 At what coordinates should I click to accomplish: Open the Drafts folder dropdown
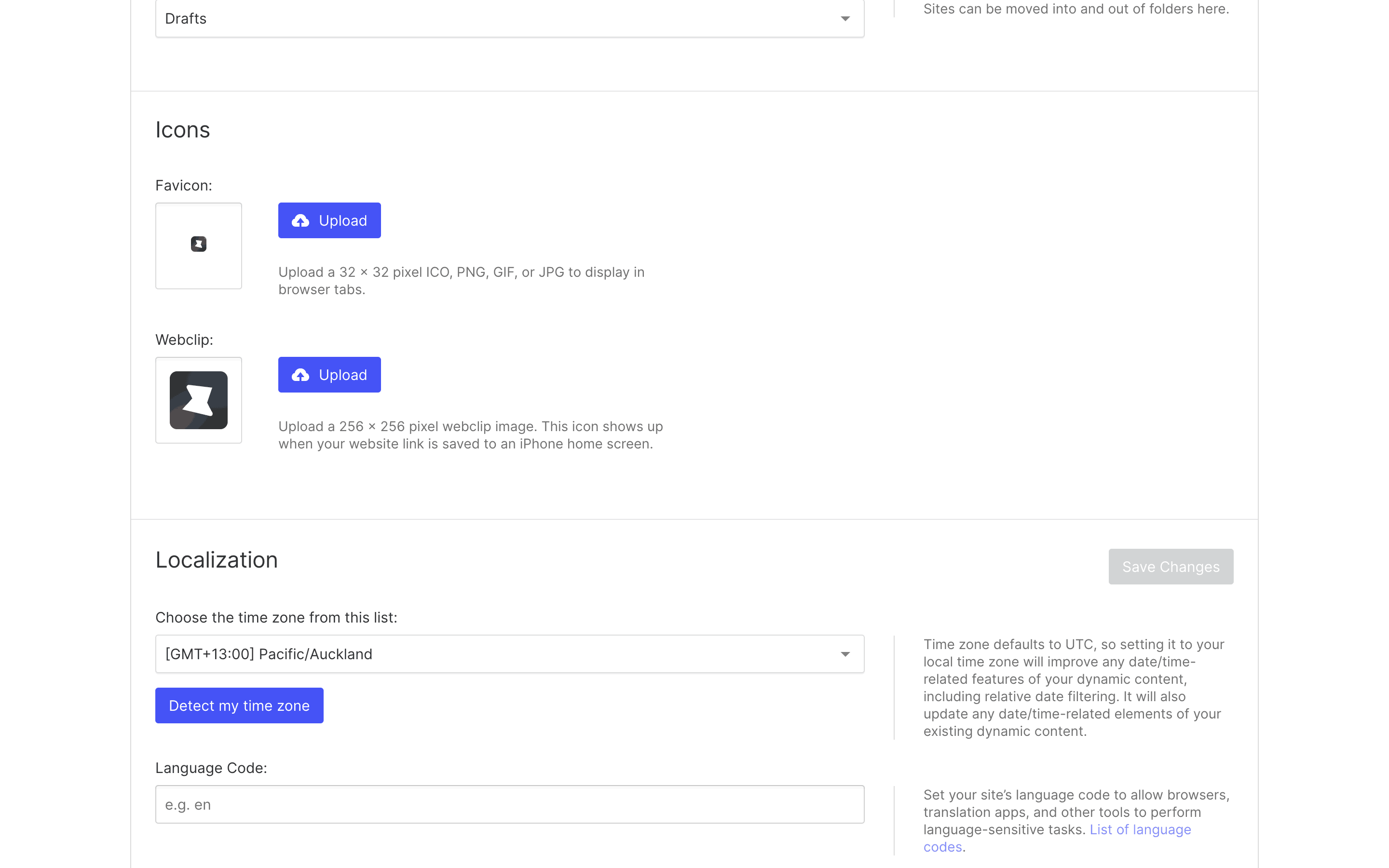(510, 18)
